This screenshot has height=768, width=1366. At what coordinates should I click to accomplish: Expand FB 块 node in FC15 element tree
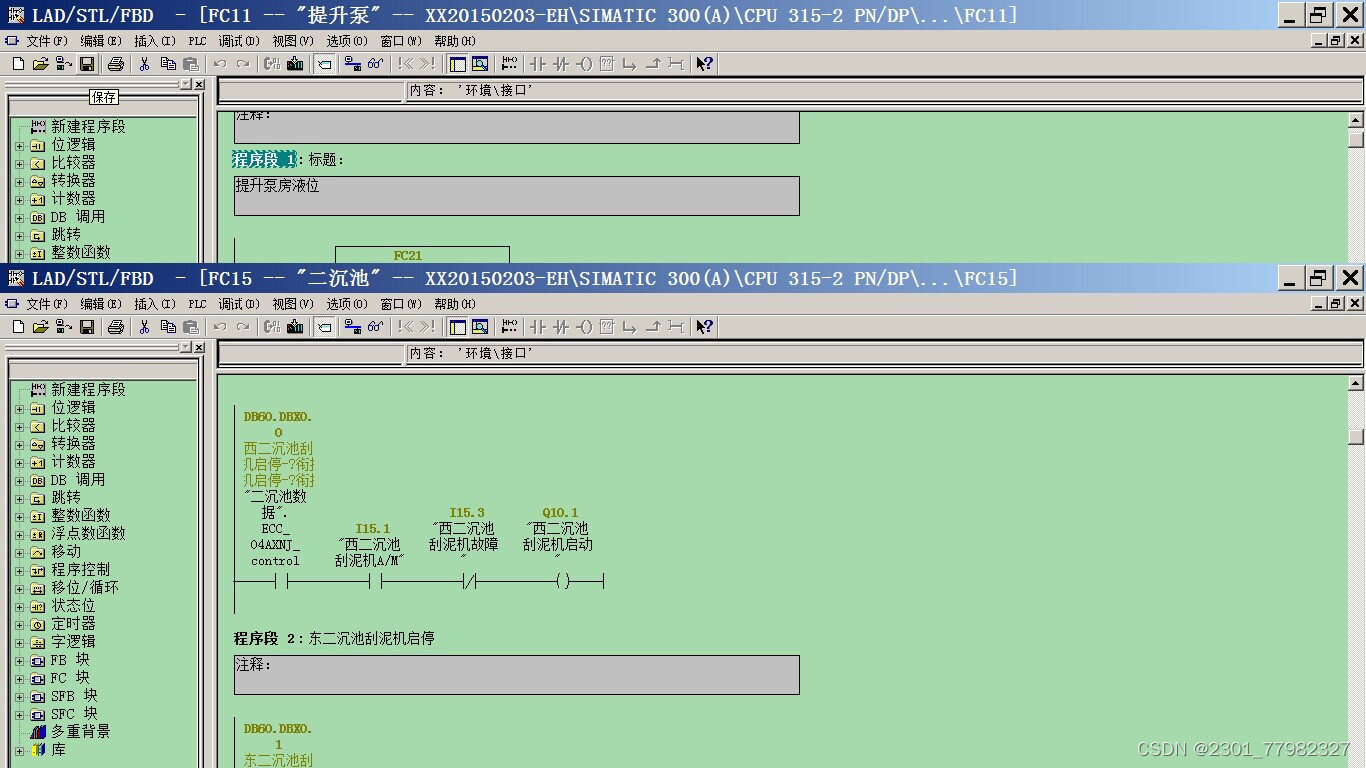pyautogui.click(x=19, y=660)
